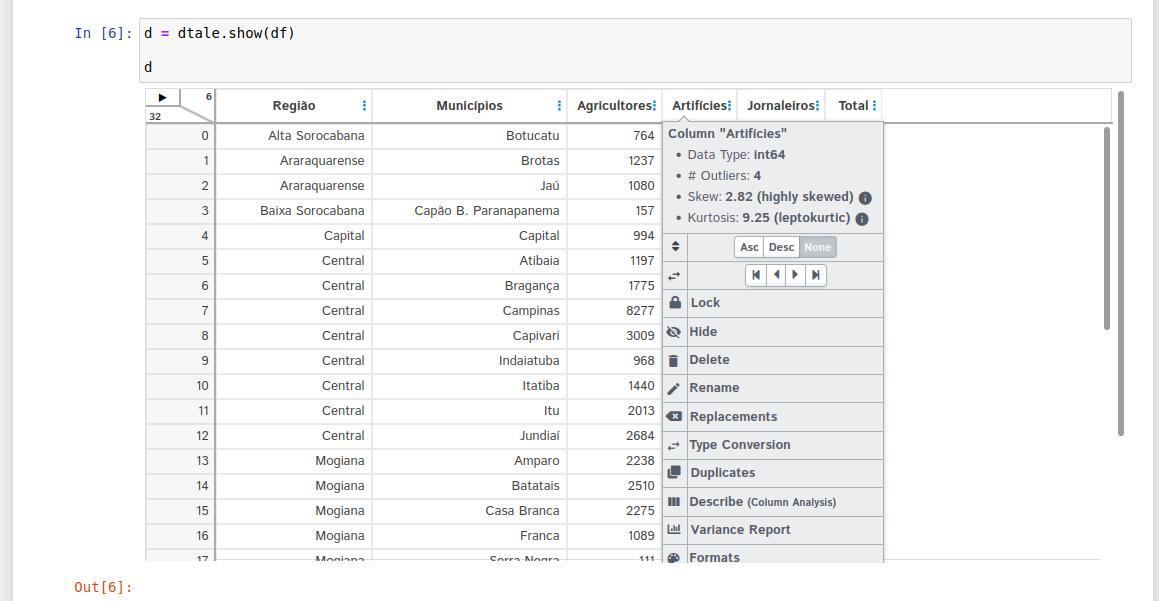This screenshot has height=601, width=1159.
Task: Select the 3009 Agricultores value
Action: click(614, 336)
